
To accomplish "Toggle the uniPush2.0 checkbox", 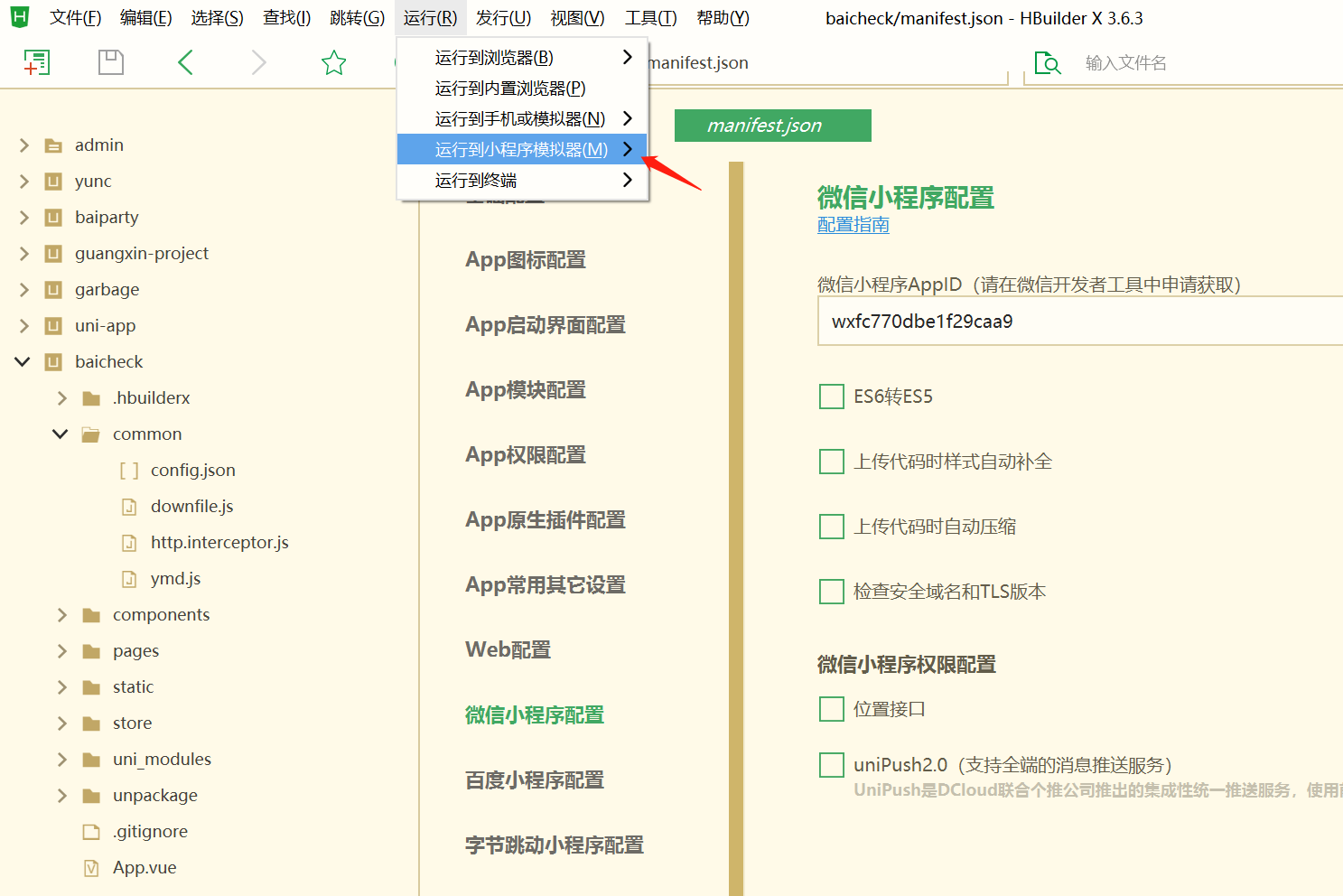I will tap(831, 765).
